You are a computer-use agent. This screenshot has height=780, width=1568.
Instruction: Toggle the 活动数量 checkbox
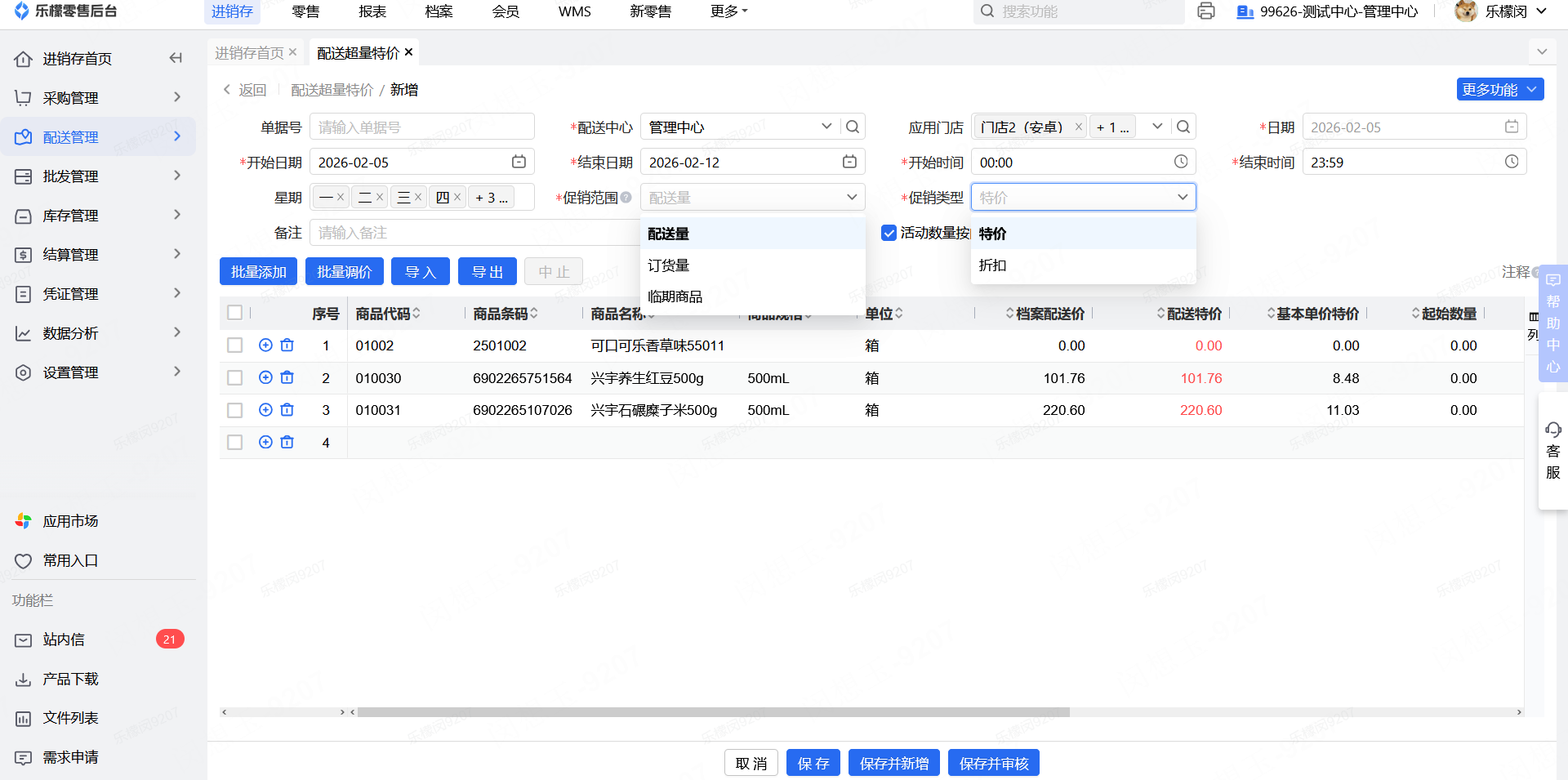(889, 233)
